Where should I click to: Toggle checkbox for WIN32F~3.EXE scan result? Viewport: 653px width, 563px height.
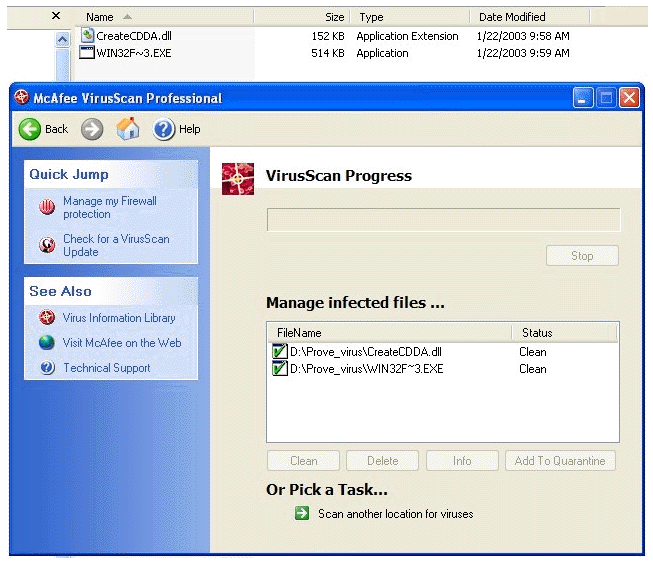click(x=279, y=369)
